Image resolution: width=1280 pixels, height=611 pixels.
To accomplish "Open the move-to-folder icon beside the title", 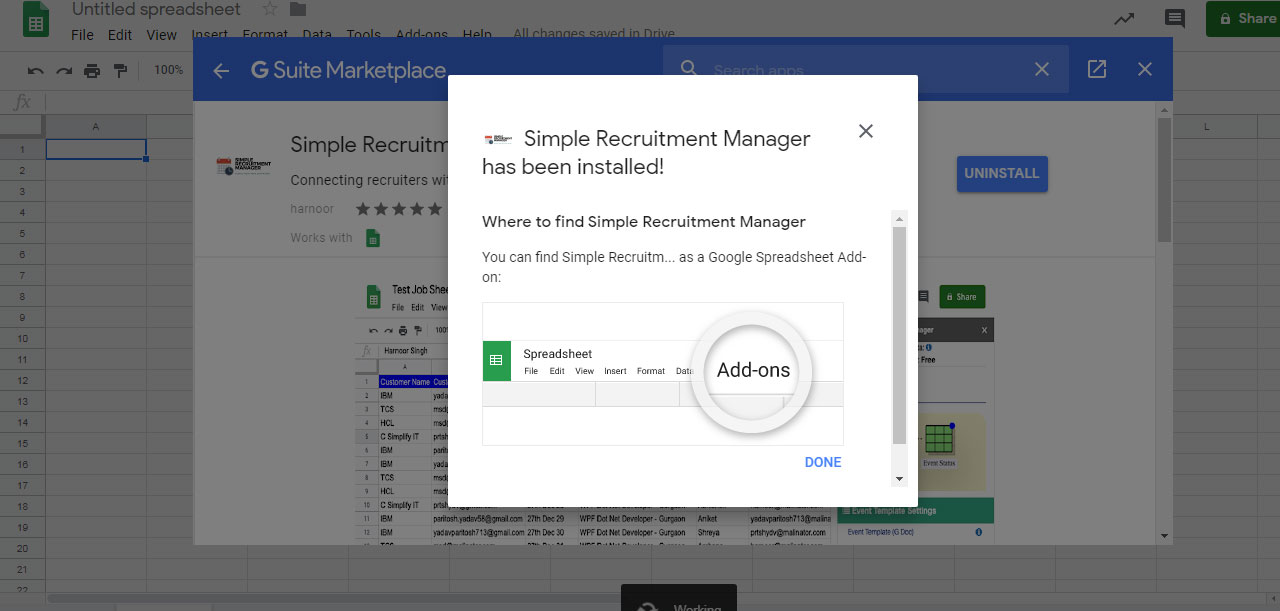I will 298,9.
